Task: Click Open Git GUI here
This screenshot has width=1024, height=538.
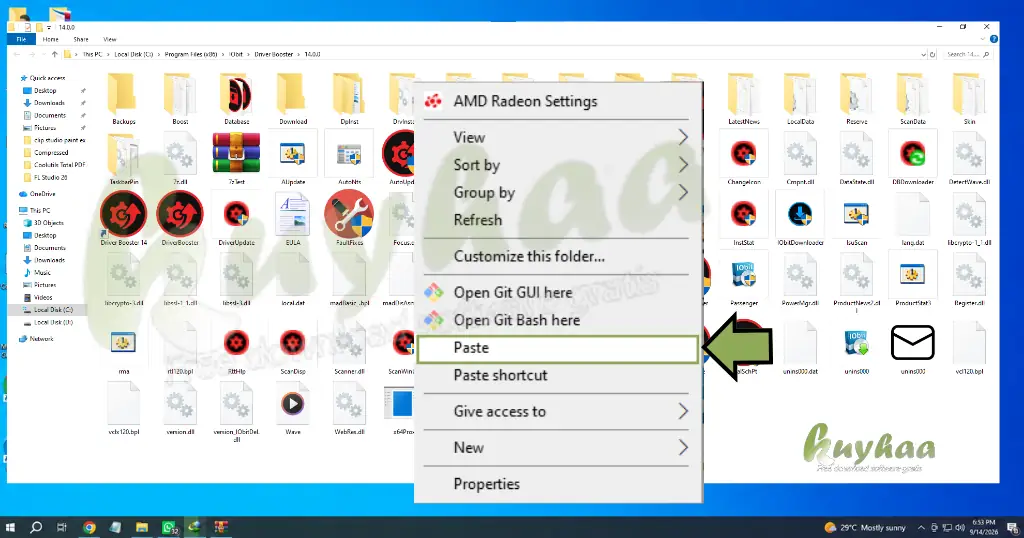Action: tap(558, 293)
